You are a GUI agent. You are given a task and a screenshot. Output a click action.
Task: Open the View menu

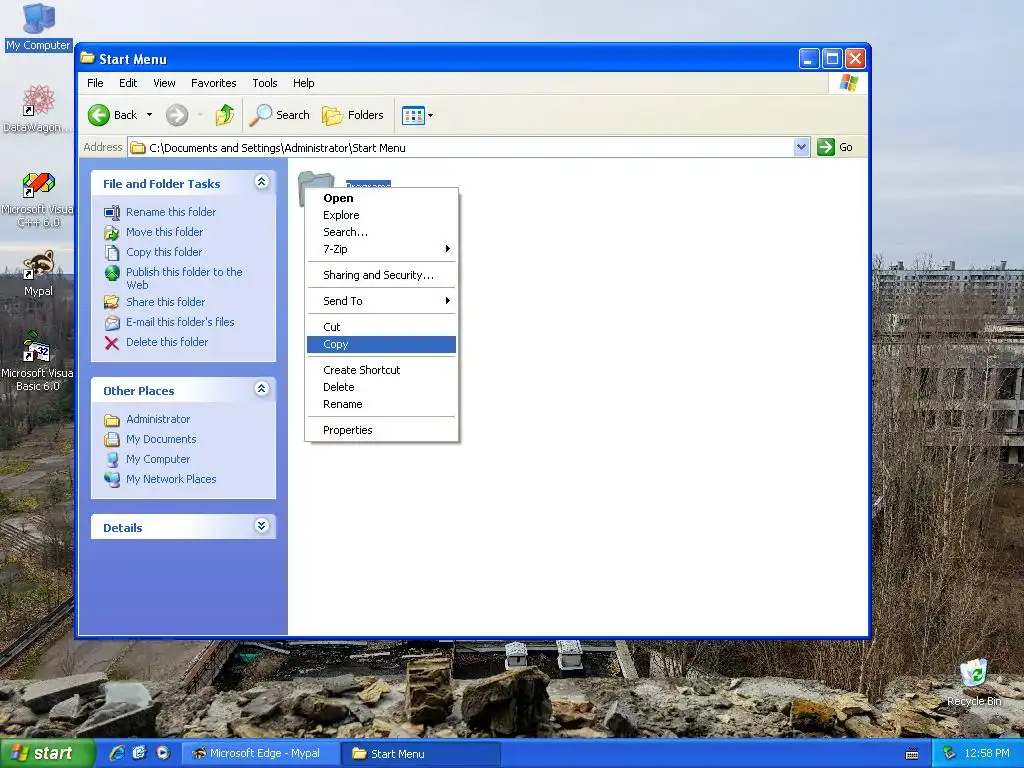point(164,83)
